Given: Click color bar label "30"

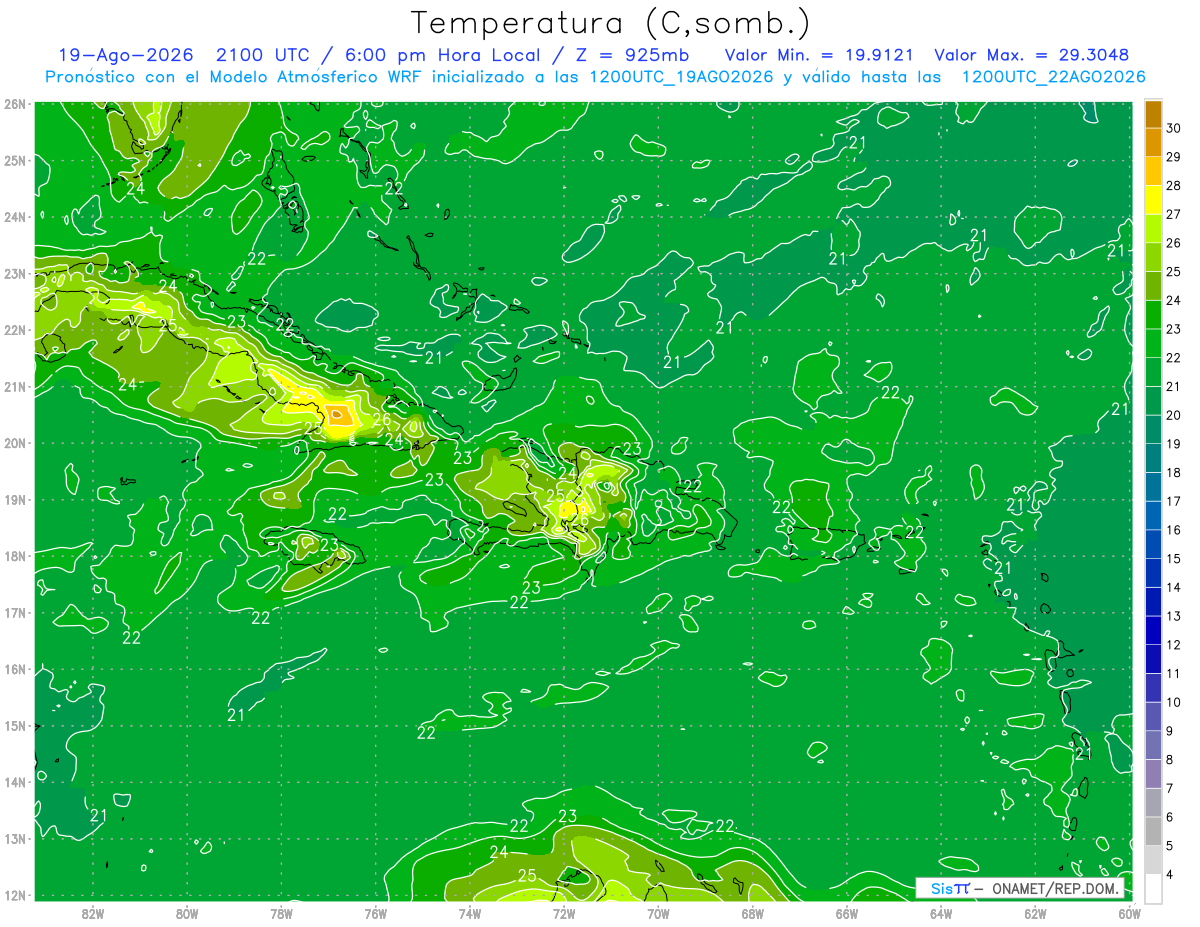Looking at the screenshot, I should 1174,128.
